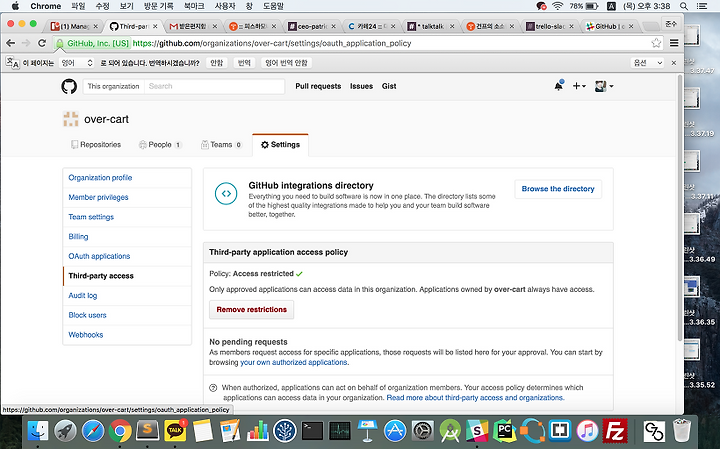The height and width of the screenshot is (449, 720).
Task: Switch to the Repositories tab
Action: 96,145
